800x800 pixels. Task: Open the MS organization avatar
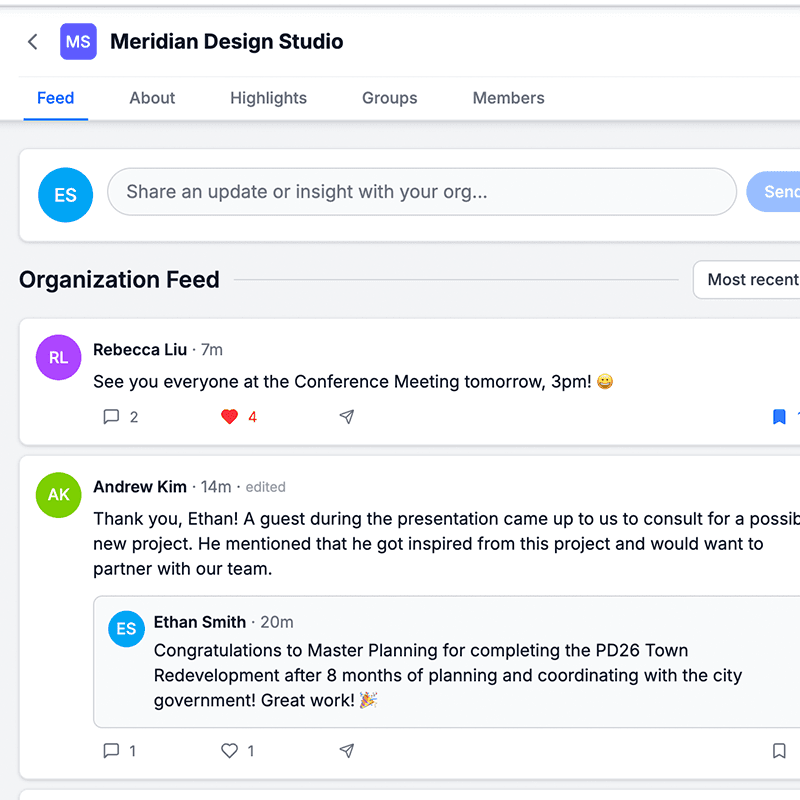point(78,42)
